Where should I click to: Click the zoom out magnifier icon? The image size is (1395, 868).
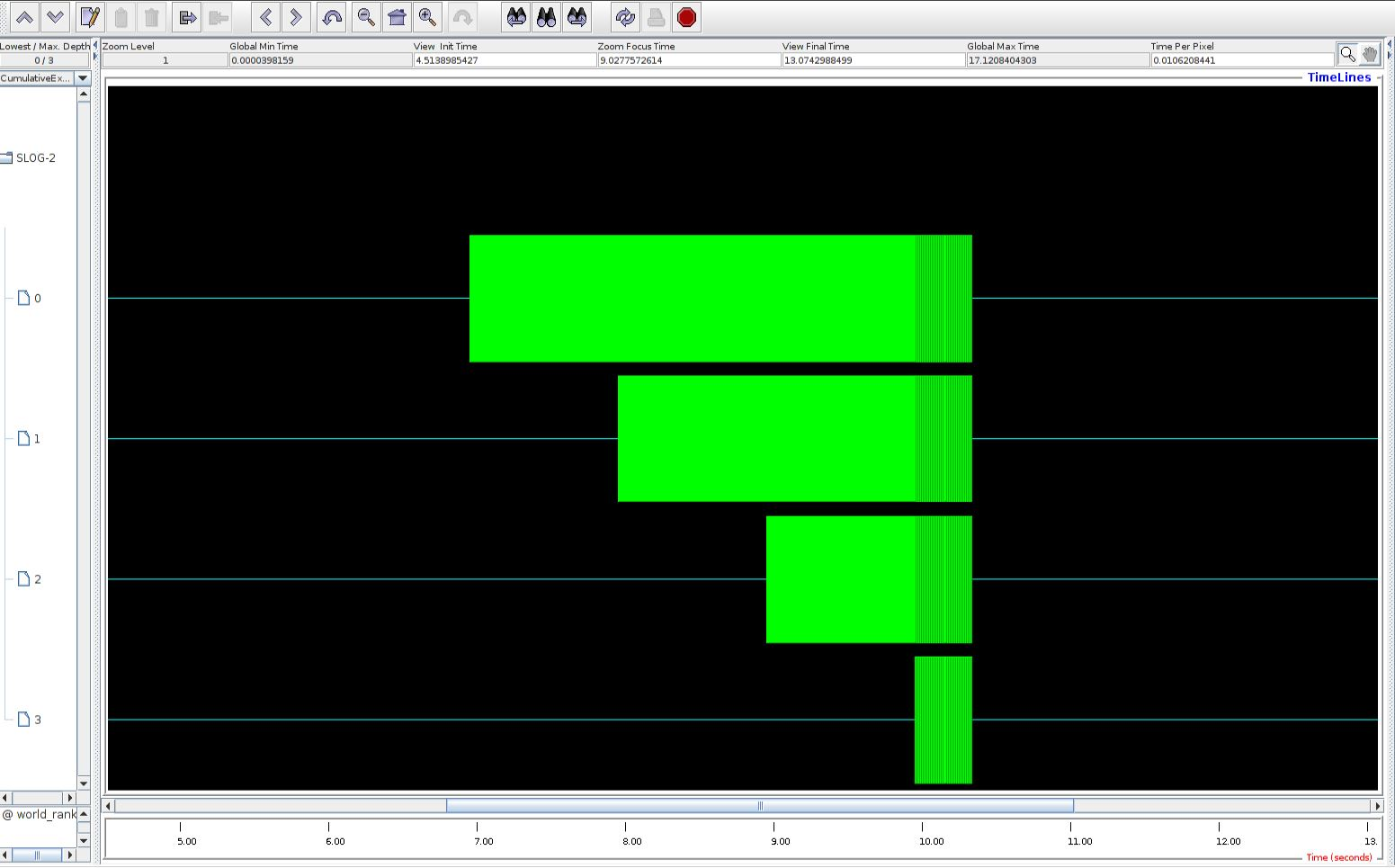[365, 17]
